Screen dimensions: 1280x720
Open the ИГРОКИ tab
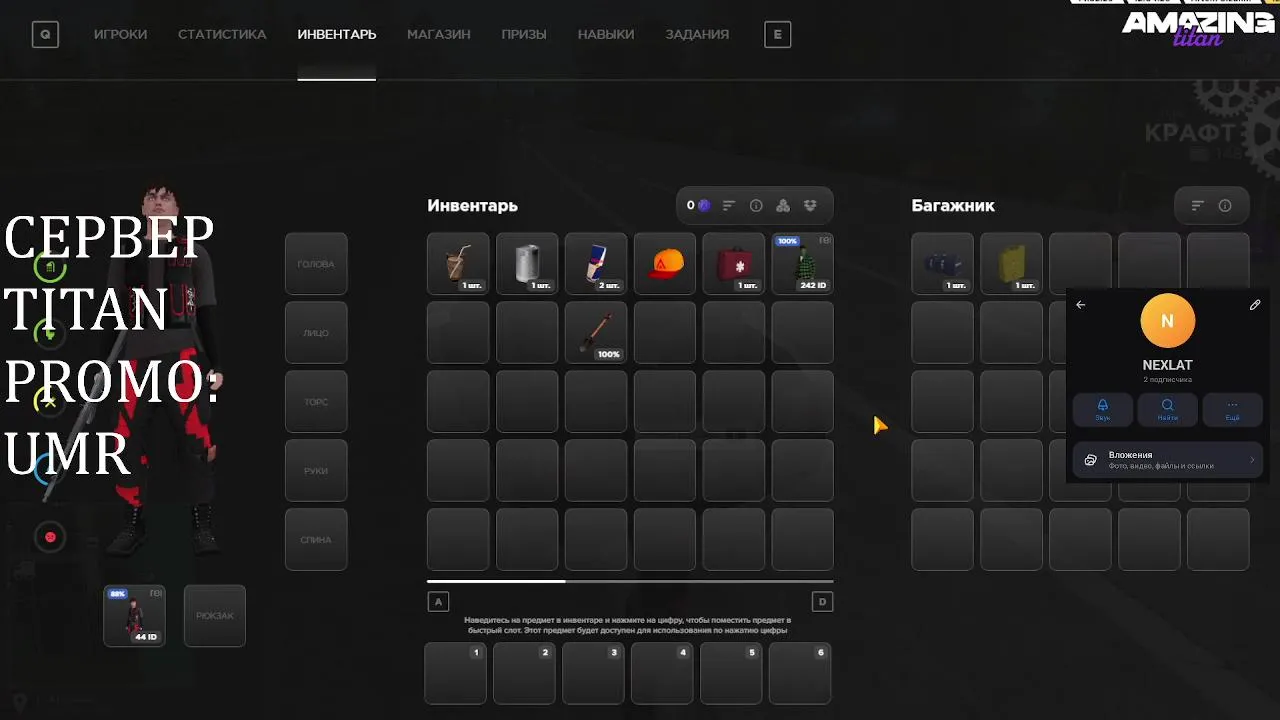(120, 34)
